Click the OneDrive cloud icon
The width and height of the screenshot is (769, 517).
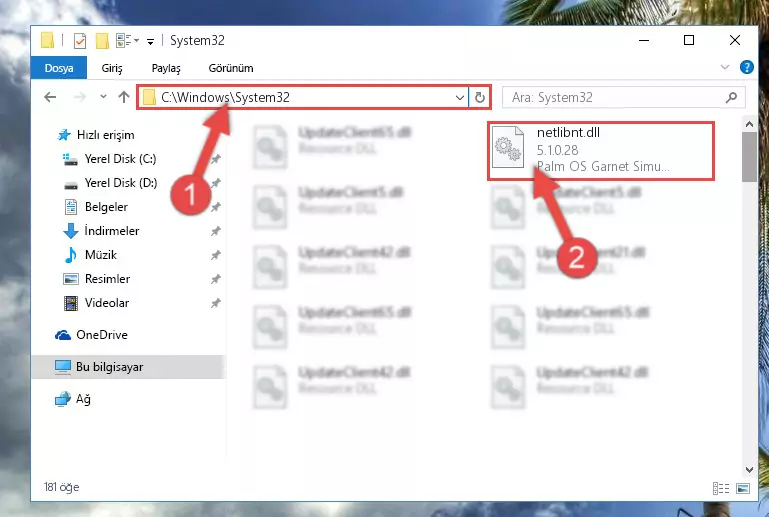(63, 335)
